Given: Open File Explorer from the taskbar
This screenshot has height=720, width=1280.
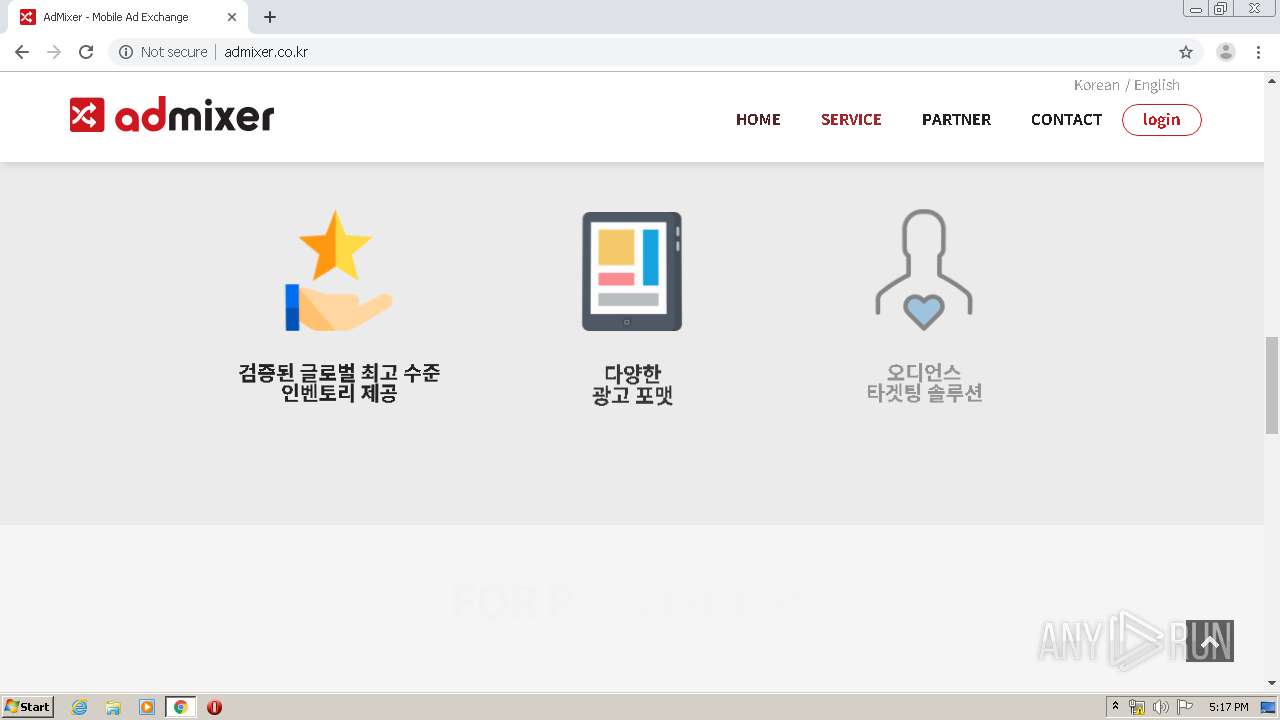Looking at the screenshot, I should (x=113, y=707).
